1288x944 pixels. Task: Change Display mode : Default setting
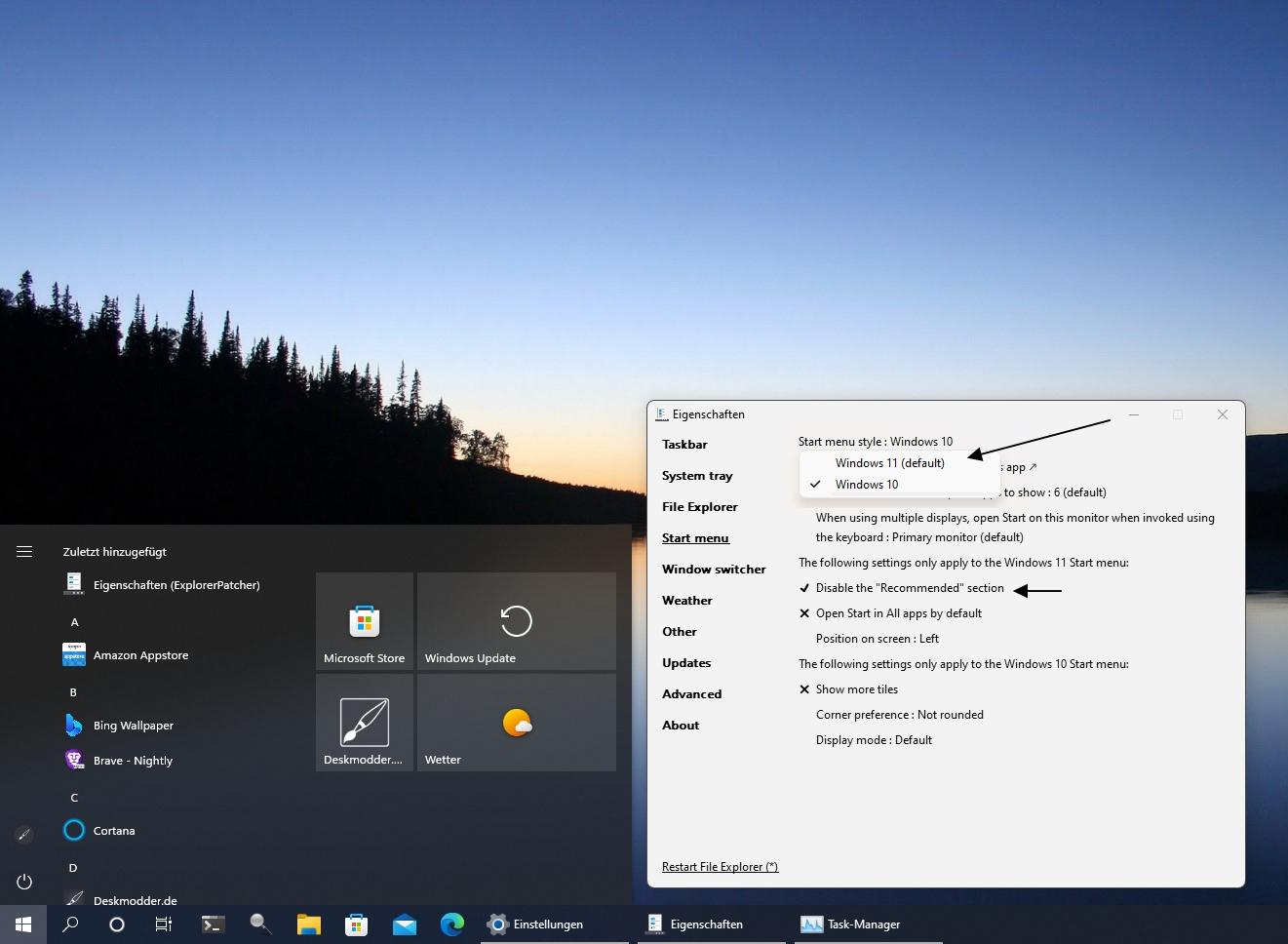click(874, 740)
